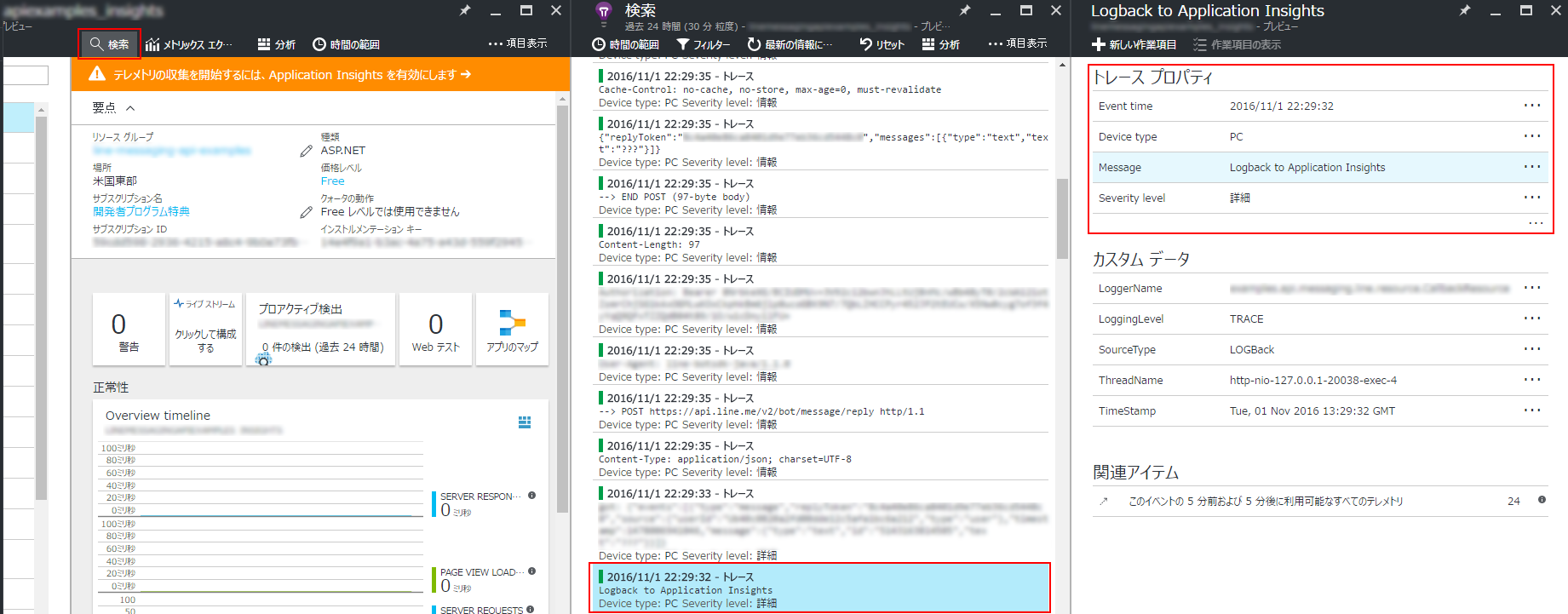
Task: Select the POST api.line.me reply trace
Action: coord(822,410)
